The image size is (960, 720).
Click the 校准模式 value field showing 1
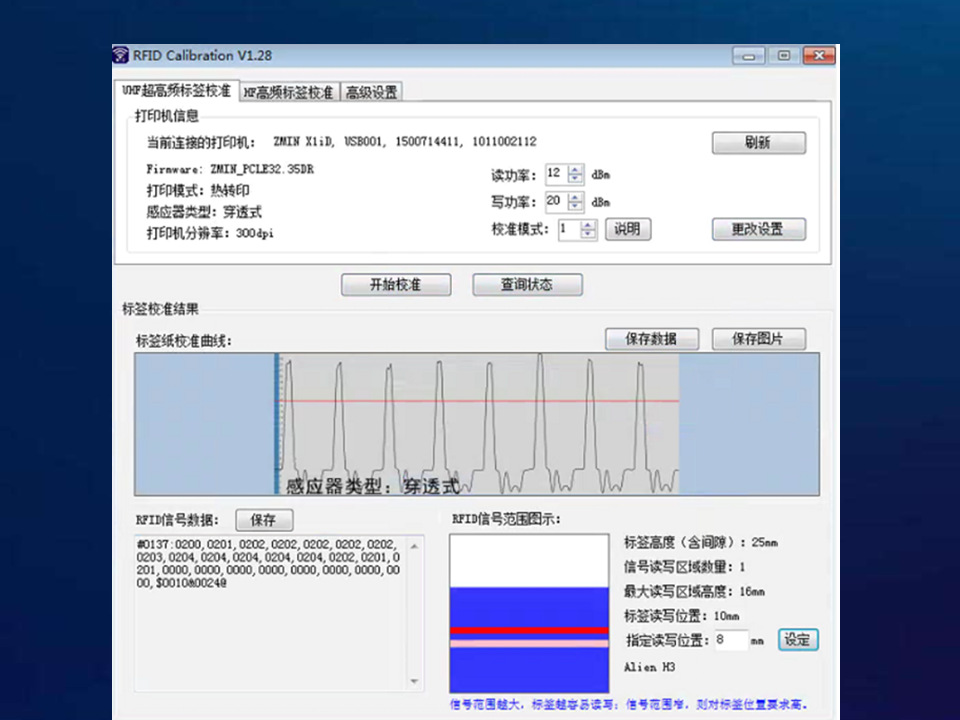tap(569, 230)
